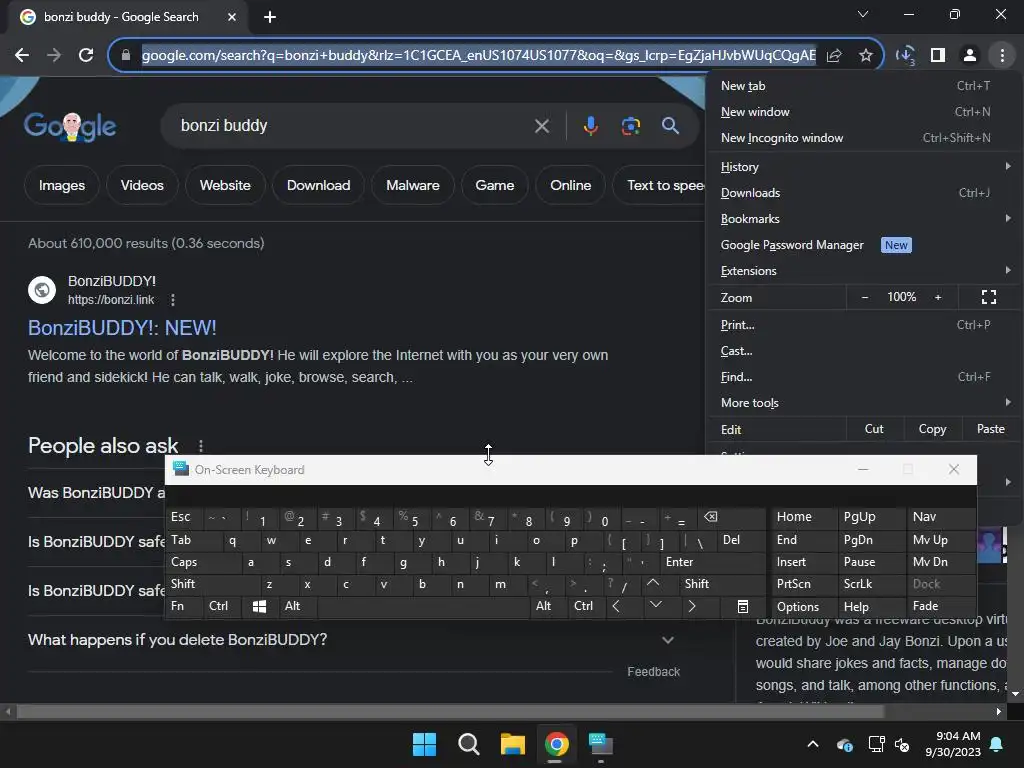Show hidden system tray icons chevron
The image size is (1024, 768).
tap(812, 744)
